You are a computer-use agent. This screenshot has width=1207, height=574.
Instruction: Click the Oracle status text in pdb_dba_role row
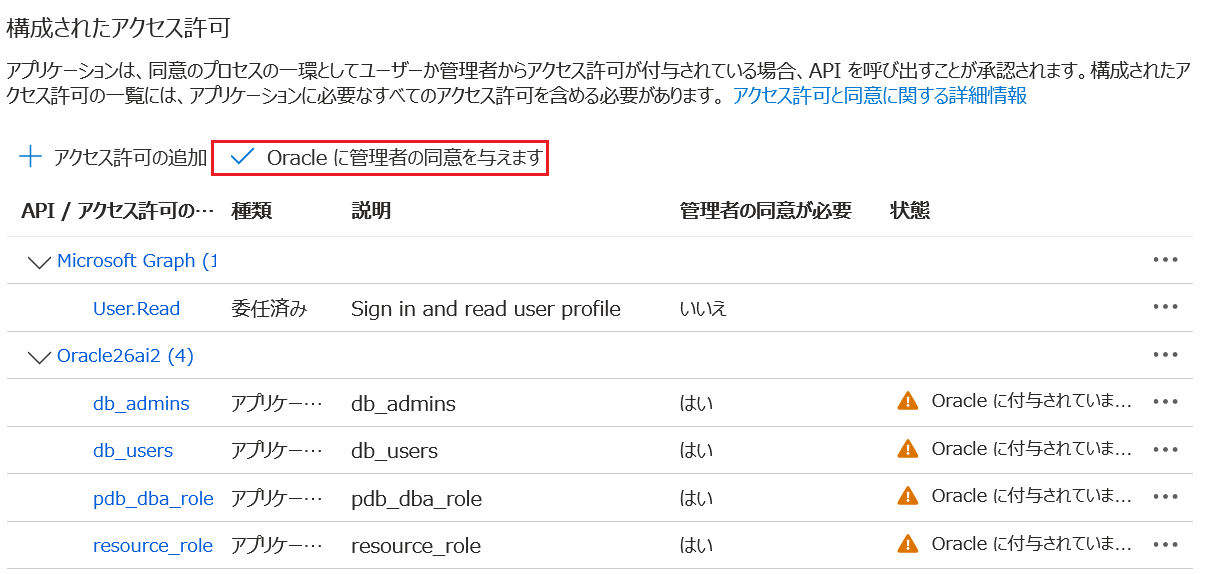tap(1032, 495)
